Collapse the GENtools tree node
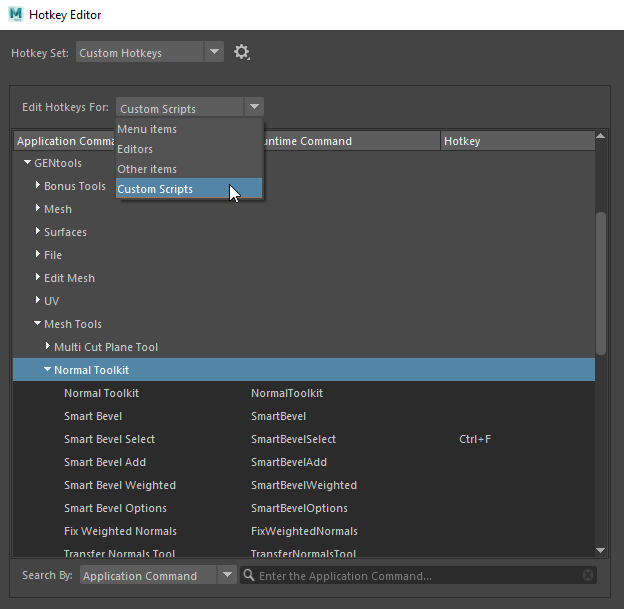 point(27,162)
